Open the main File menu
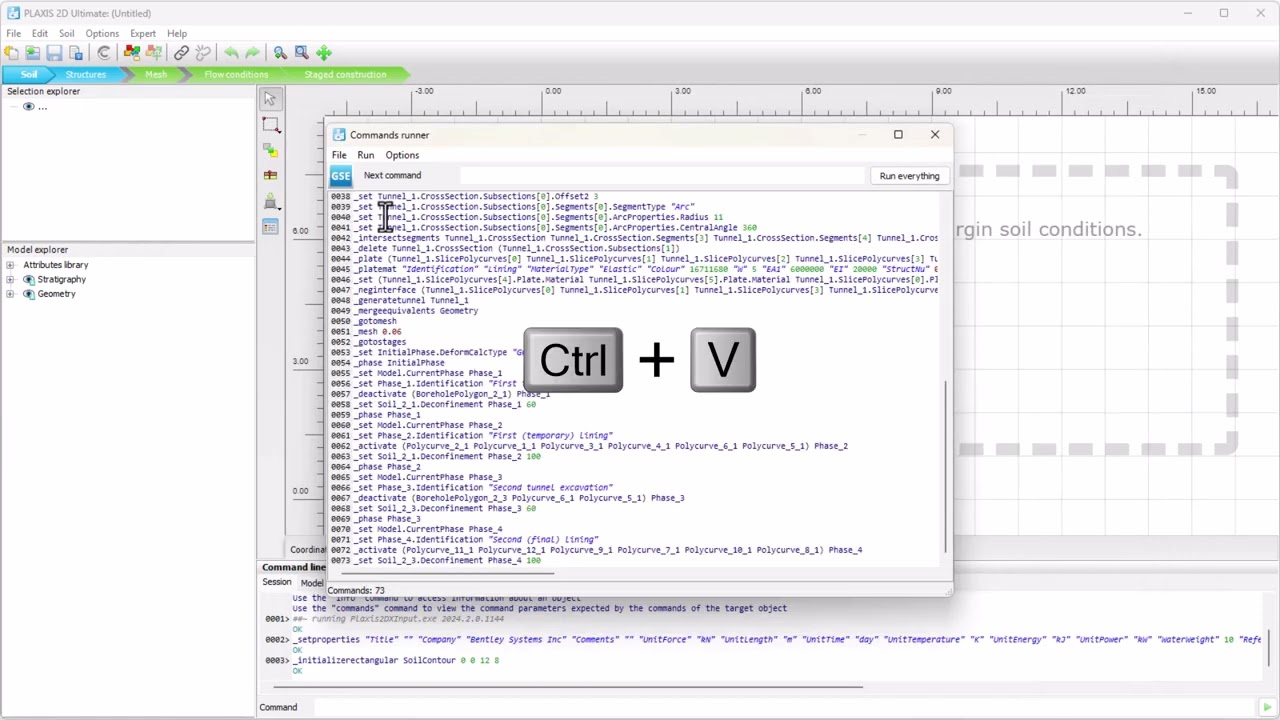This screenshot has width=1280, height=720. (14, 34)
